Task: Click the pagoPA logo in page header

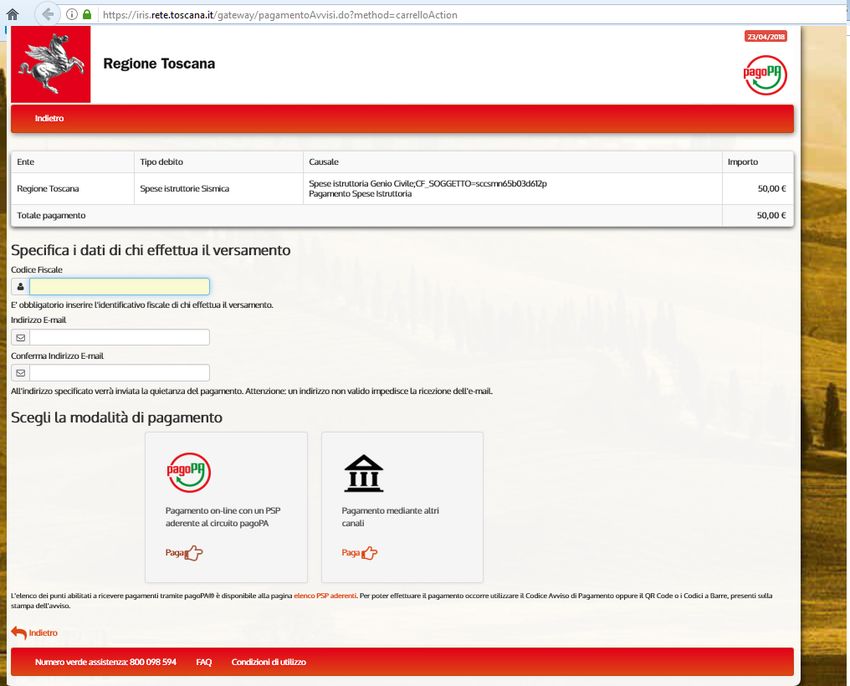Action: [x=765, y=75]
